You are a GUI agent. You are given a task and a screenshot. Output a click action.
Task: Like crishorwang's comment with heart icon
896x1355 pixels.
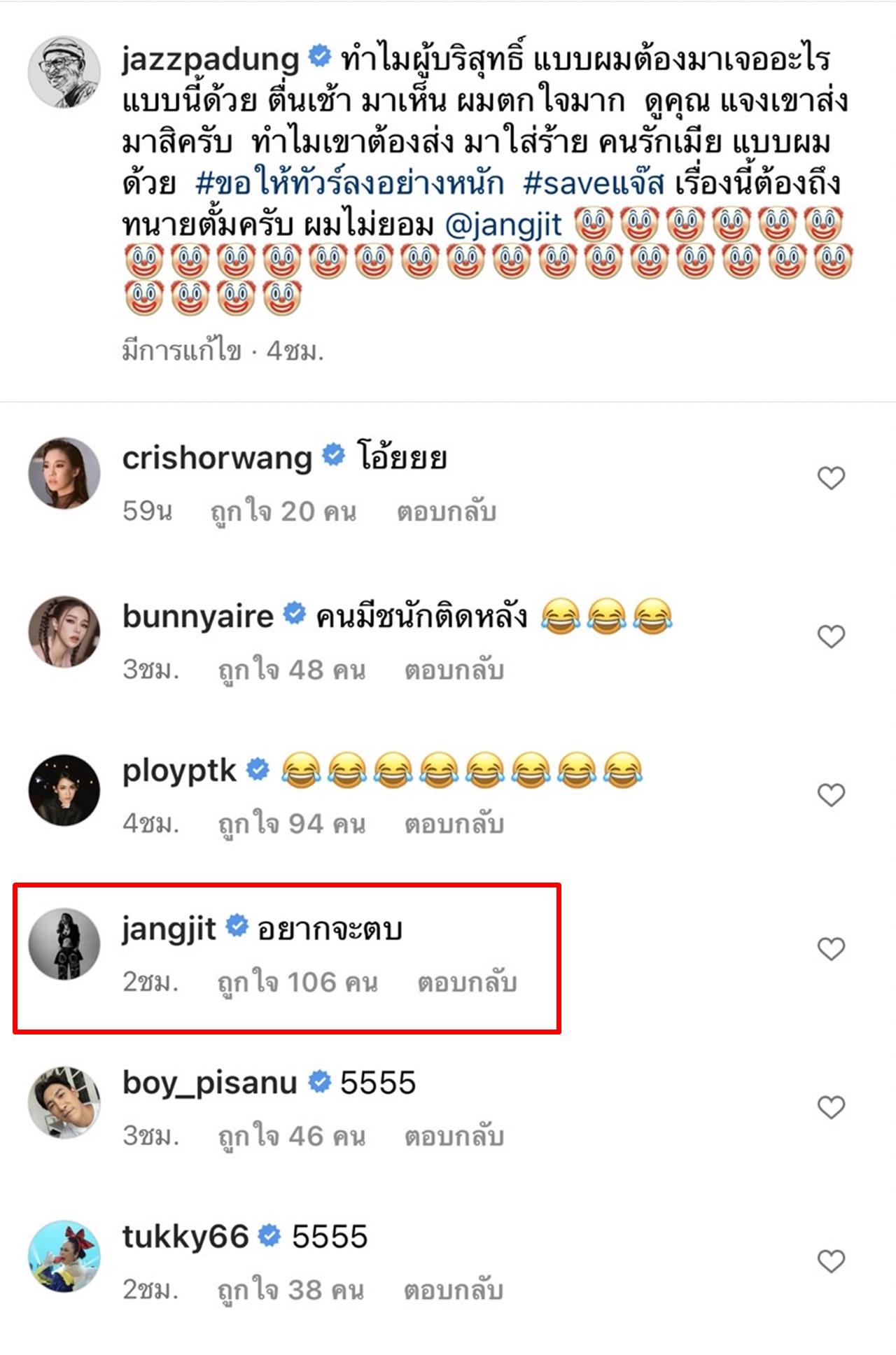pos(831,478)
